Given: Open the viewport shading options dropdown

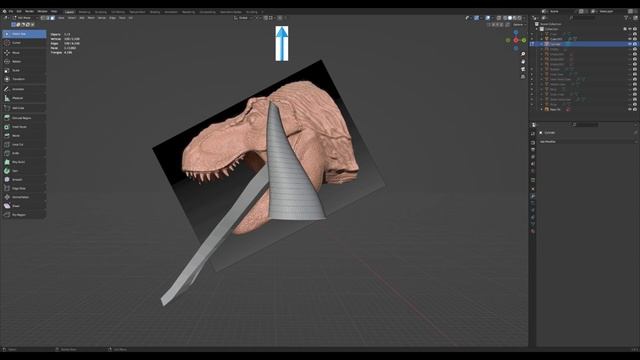Looking at the screenshot, I should pyautogui.click(x=524, y=18).
